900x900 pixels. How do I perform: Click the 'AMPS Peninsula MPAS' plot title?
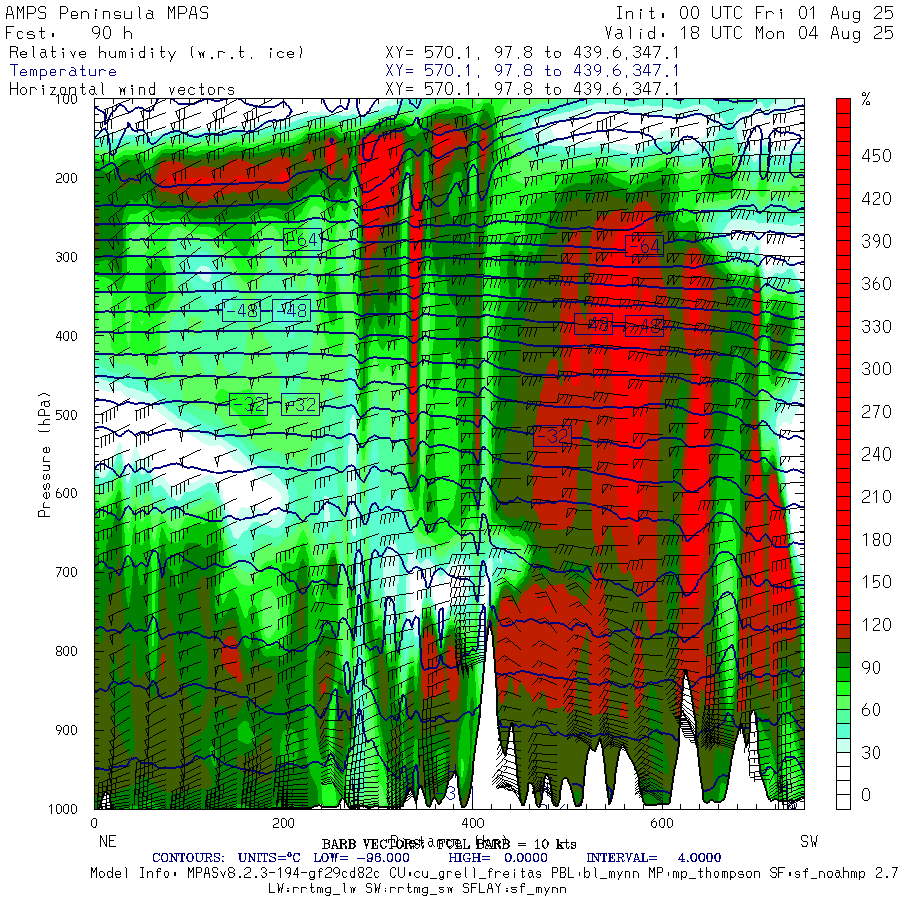[107, 13]
